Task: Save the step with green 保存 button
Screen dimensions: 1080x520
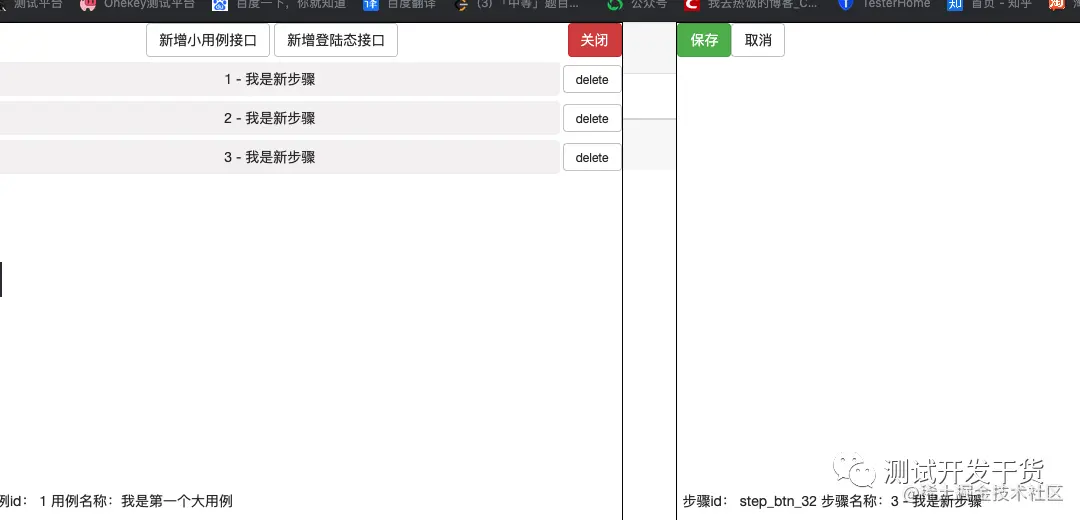Action: pyautogui.click(x=704, y=40)
